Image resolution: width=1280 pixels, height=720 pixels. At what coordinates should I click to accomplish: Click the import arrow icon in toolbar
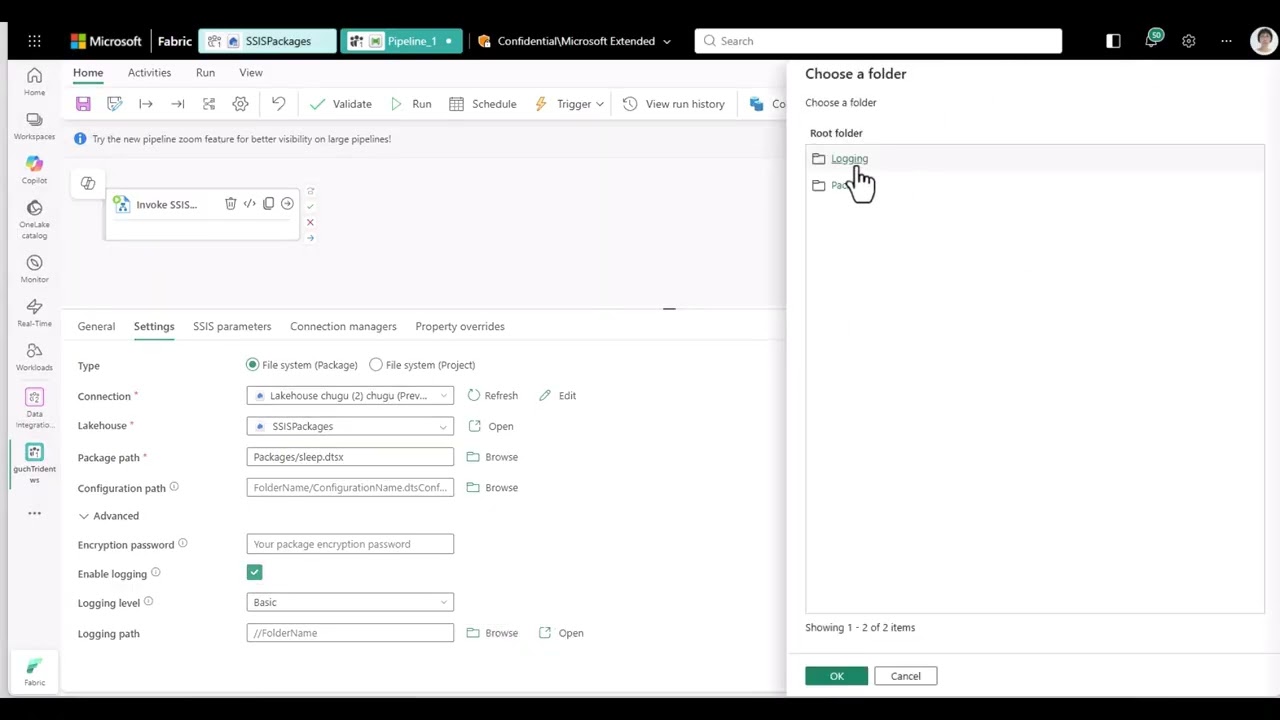[146, 104]
